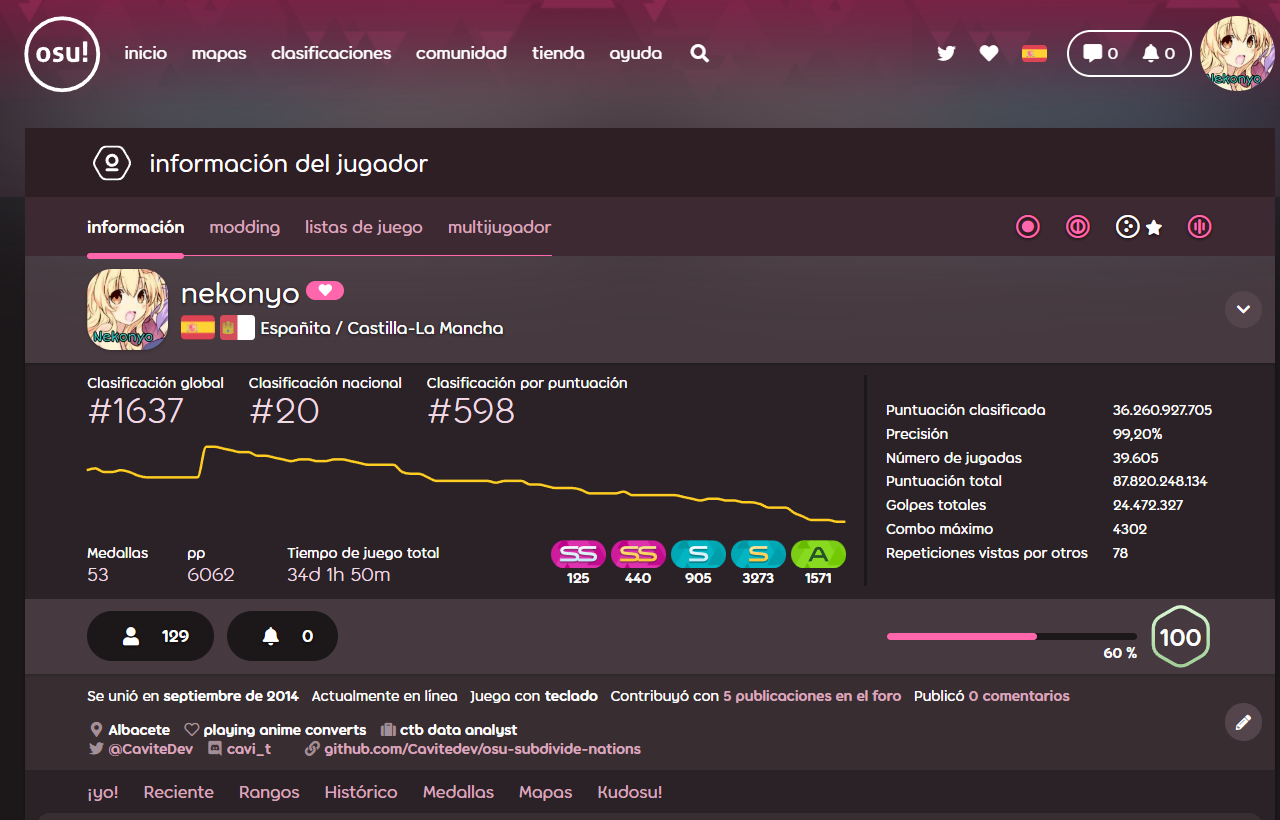1280x820 pixels.
Task: Click the Albacete location text
Action: point(139,730)
